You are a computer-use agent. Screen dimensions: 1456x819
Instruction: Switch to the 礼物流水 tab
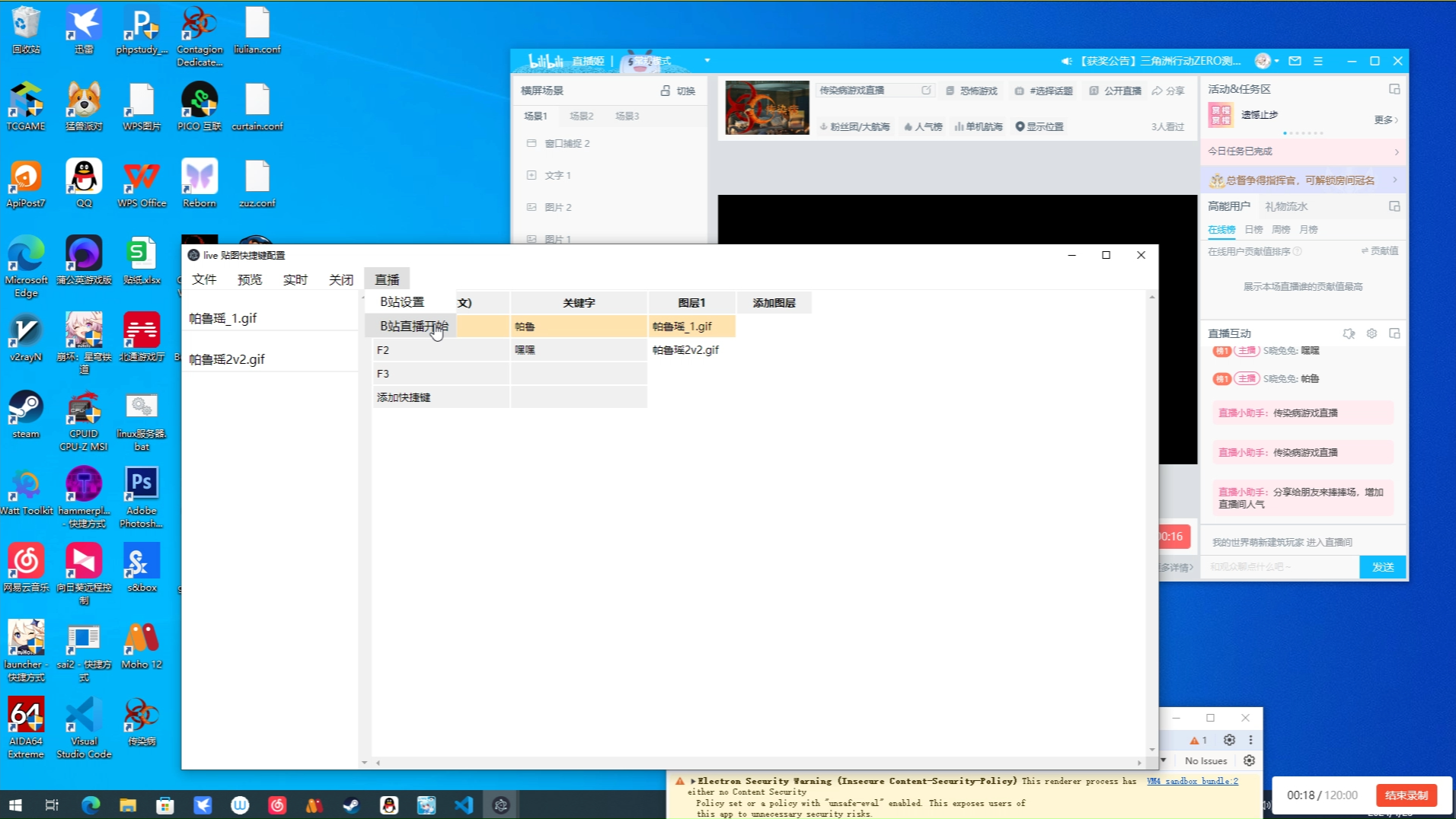[1286, 206]
